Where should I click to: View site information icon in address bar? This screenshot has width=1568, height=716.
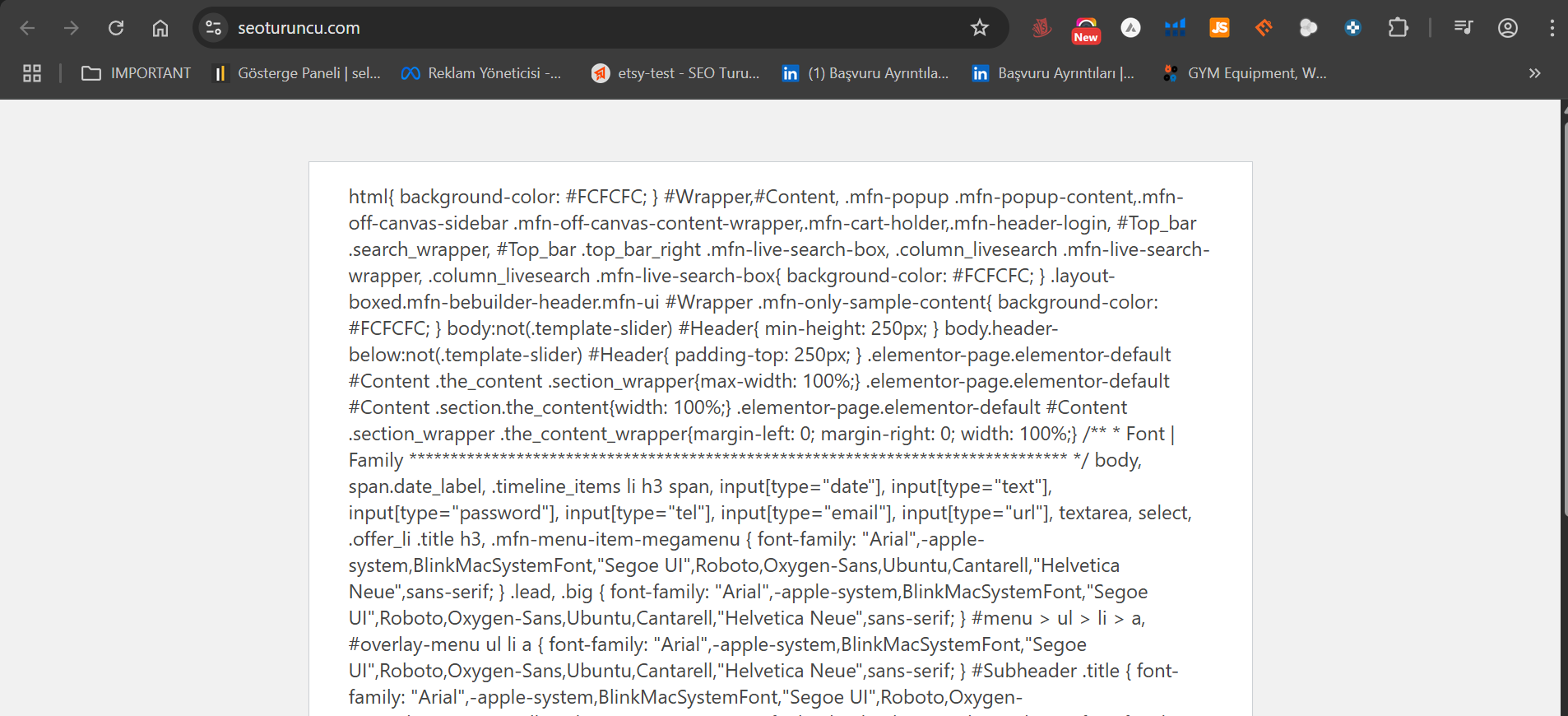[x=214, y=28]
